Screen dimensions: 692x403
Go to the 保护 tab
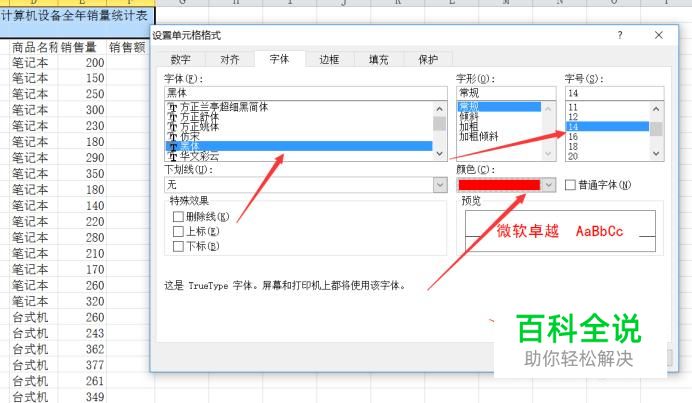pos(428,60)
